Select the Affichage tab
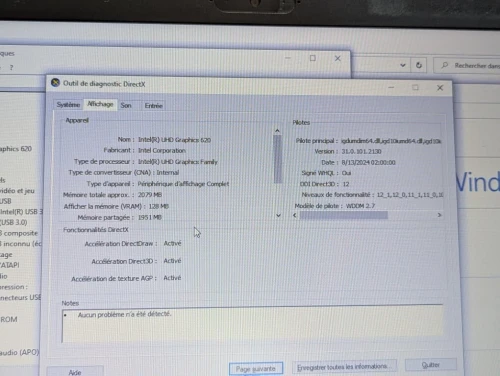Image resolution: width=500 pixels, height=376 pixels. 100,104
